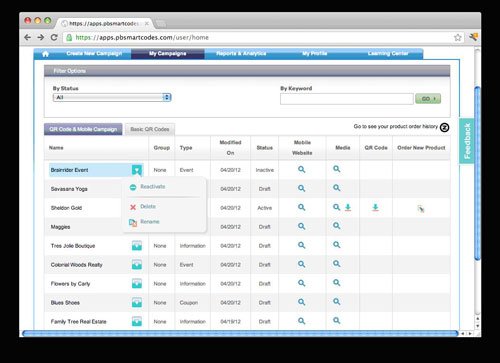Open the browser wrench menu

tap(473, 37)
